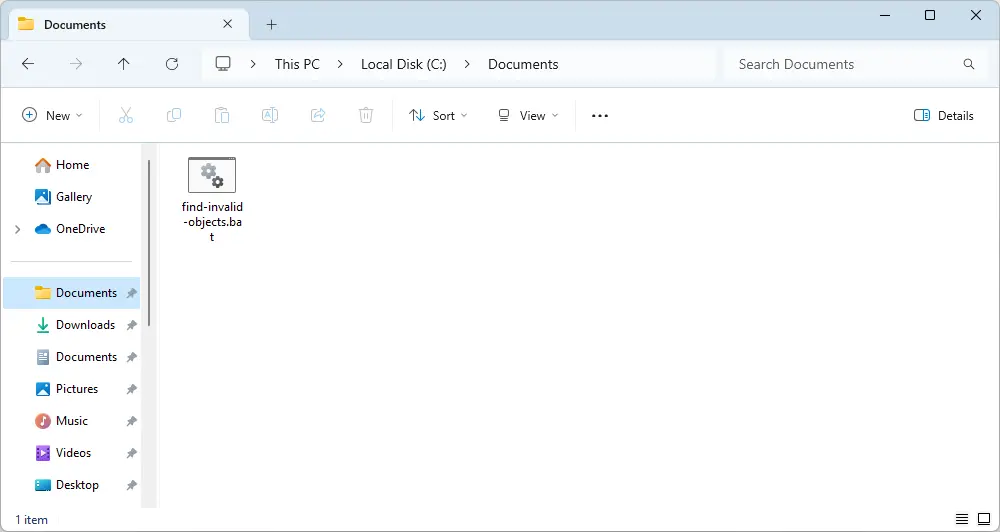The width and height of the screenshot is (1000, 532).
Task: Maximize the File Explorer window
Action: coord(930,15)
